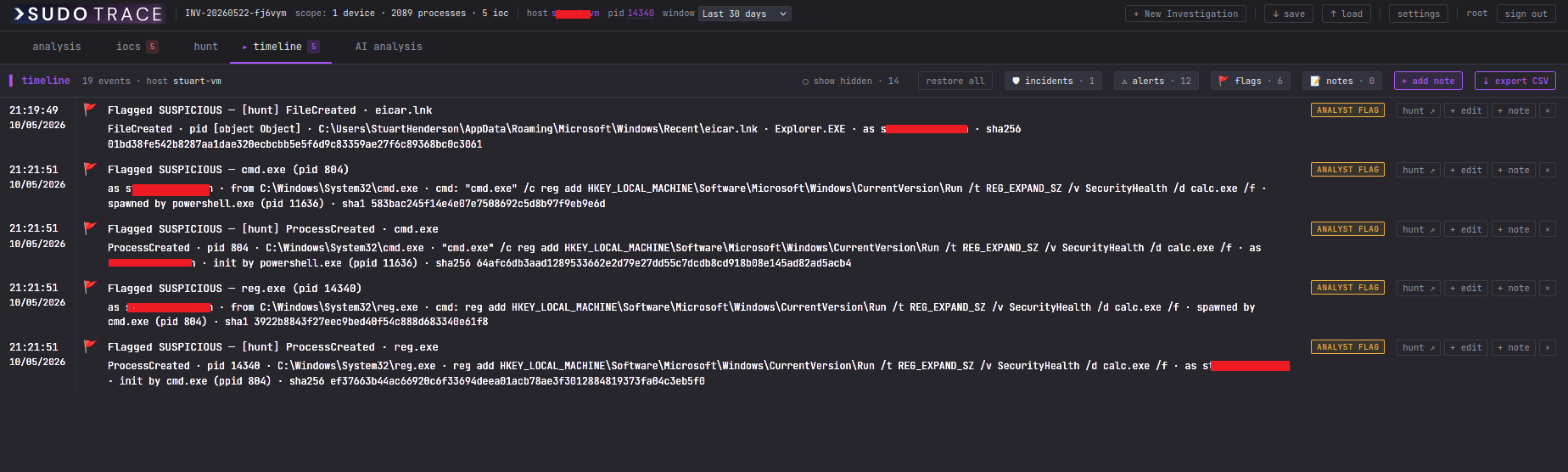Dismiss the reg.exe (pid 14340) event with ×
1568x472 pixels.
[x=1548, y=288]
